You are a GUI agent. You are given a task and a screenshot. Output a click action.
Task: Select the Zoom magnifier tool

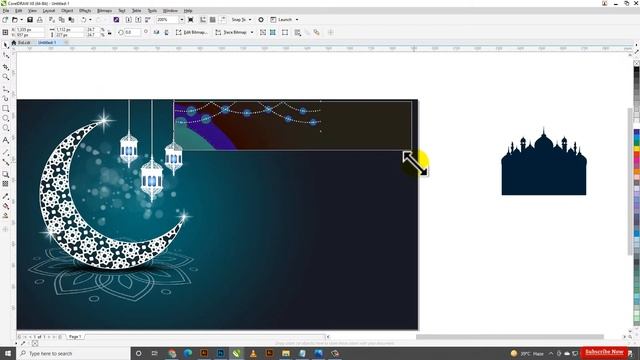pyautogui.click(x=6, y=77)
